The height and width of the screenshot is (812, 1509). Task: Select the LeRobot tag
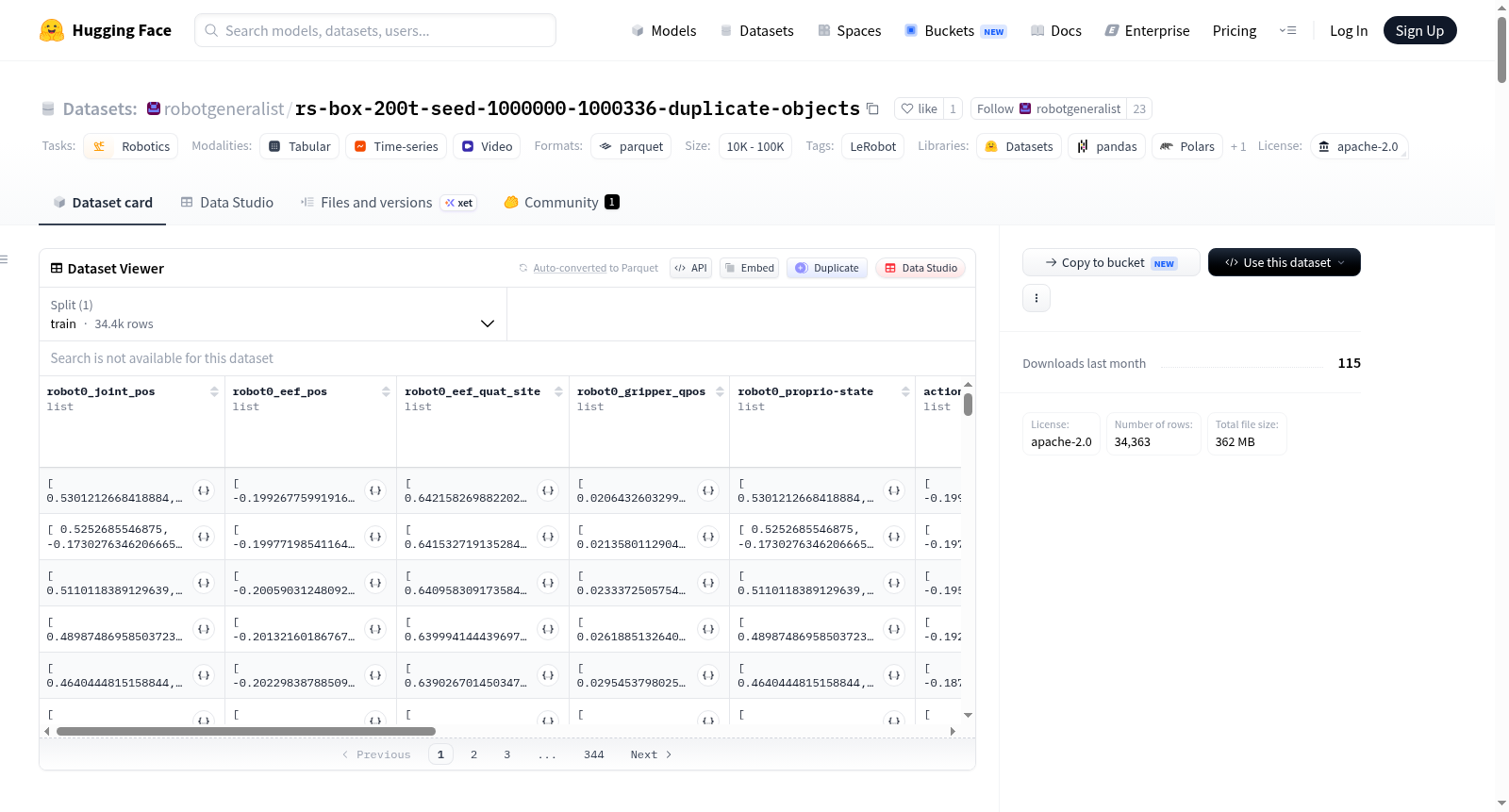coord(873,146)
